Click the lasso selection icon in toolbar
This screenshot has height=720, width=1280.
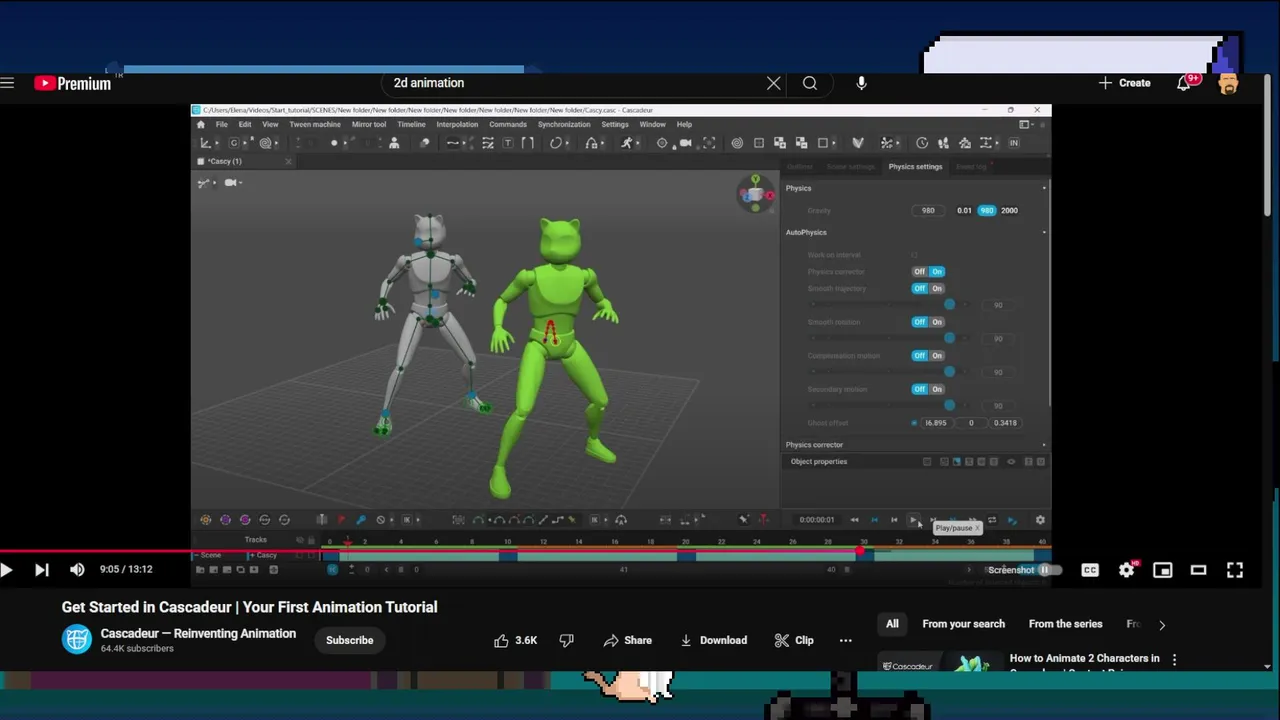(x=555, y=143)
